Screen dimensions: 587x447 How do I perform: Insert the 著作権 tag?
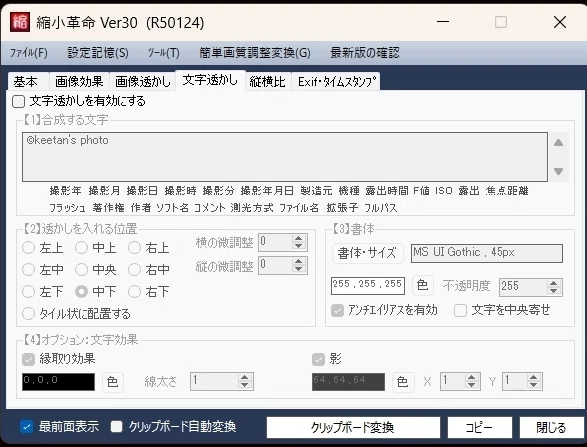109,208
